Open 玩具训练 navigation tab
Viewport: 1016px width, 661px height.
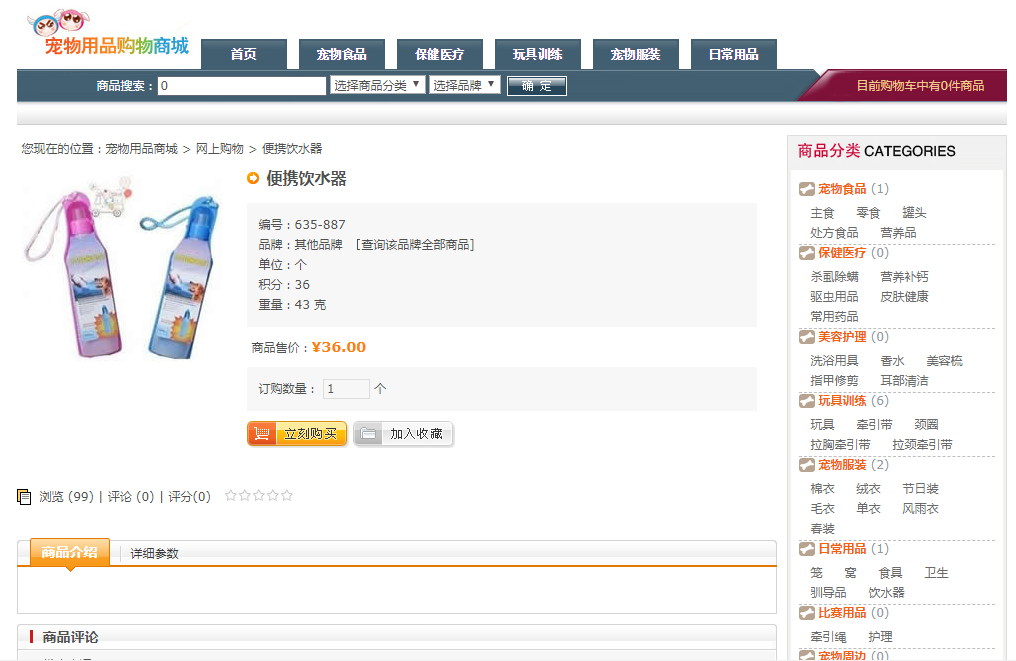[x=537, y=54]
